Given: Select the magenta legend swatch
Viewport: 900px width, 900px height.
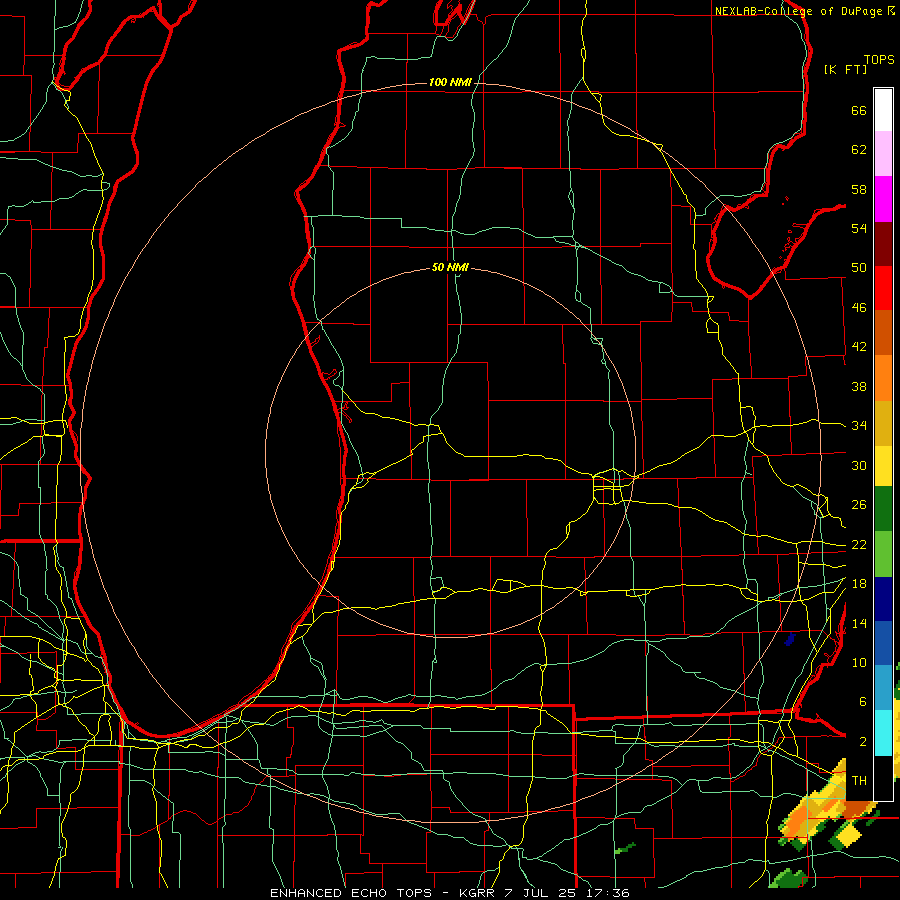Looking at the screenshot, I should pos(883,199).
